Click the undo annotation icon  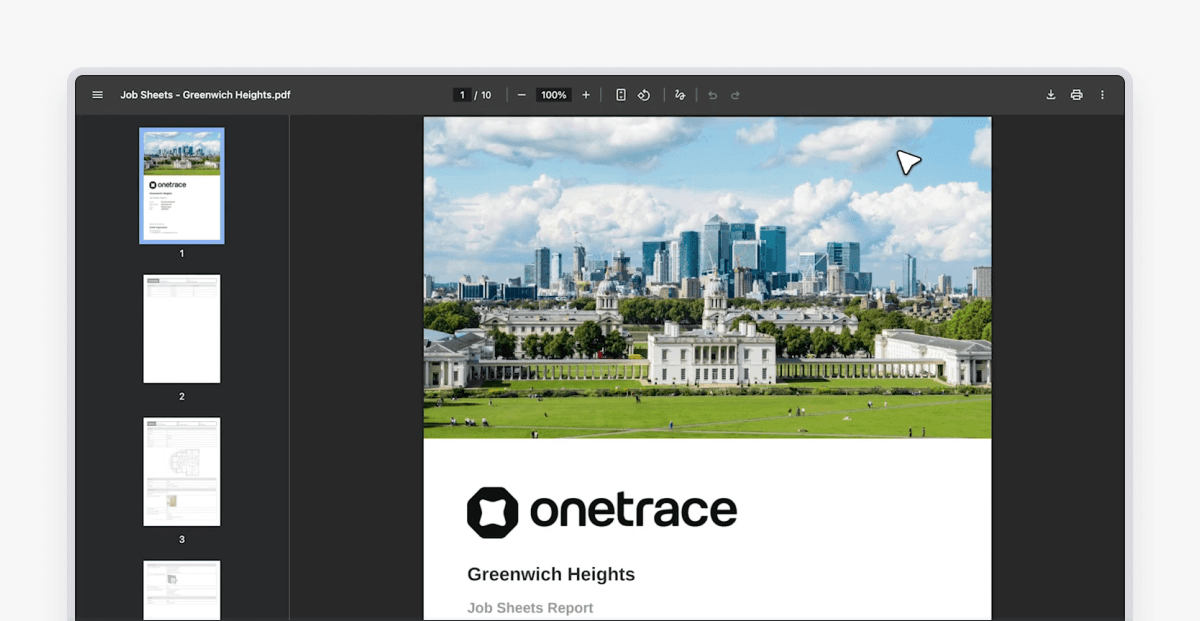711,94
